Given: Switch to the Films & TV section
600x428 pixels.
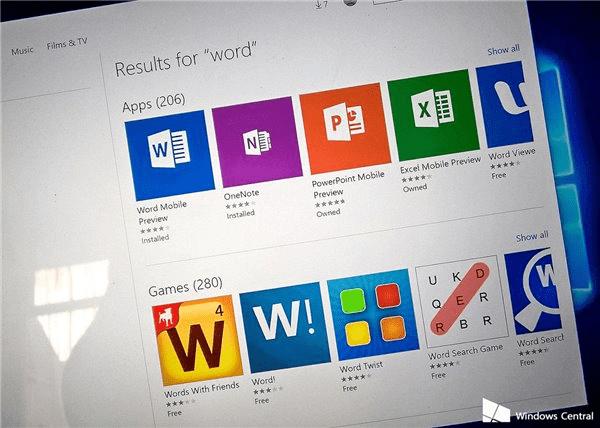Looking at the screenshot, I should (x=67, y=44).
